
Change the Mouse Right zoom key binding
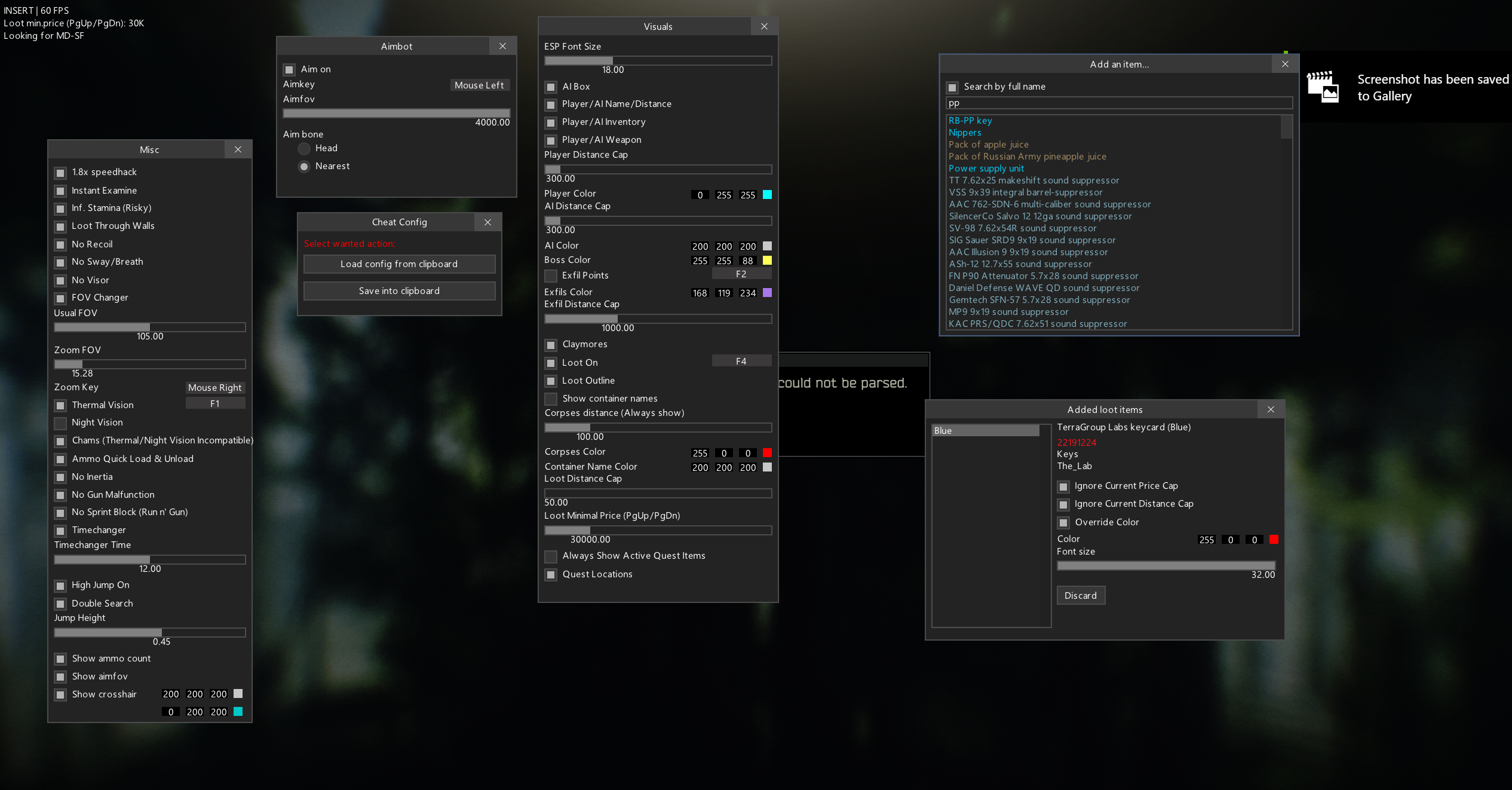pos(214,387)
